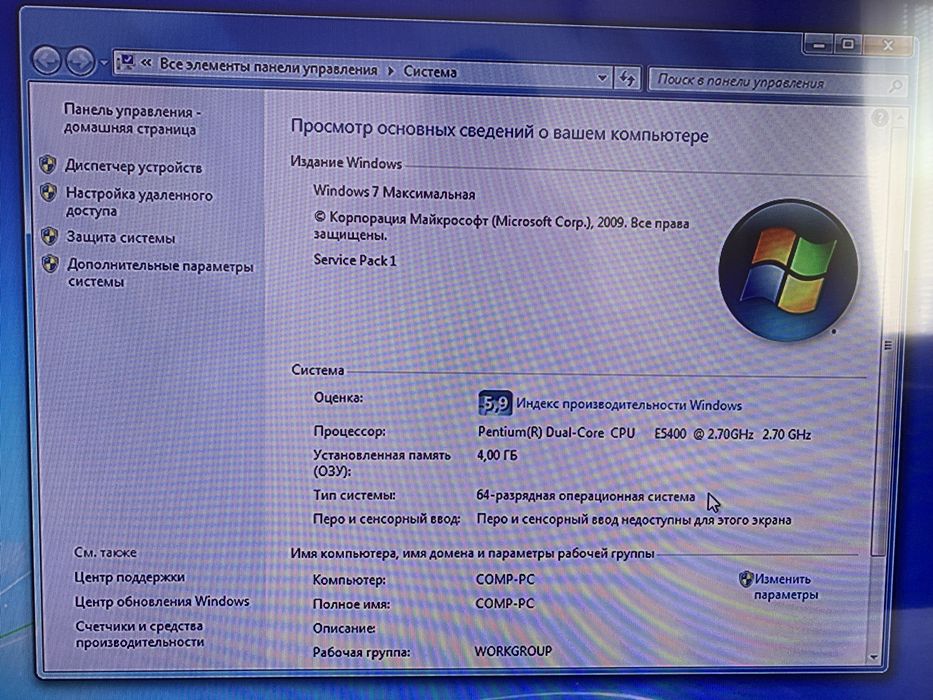Click the search magnifier icon
The width and height of the screenshot is (933, 700).
click(x=895, y=87)
